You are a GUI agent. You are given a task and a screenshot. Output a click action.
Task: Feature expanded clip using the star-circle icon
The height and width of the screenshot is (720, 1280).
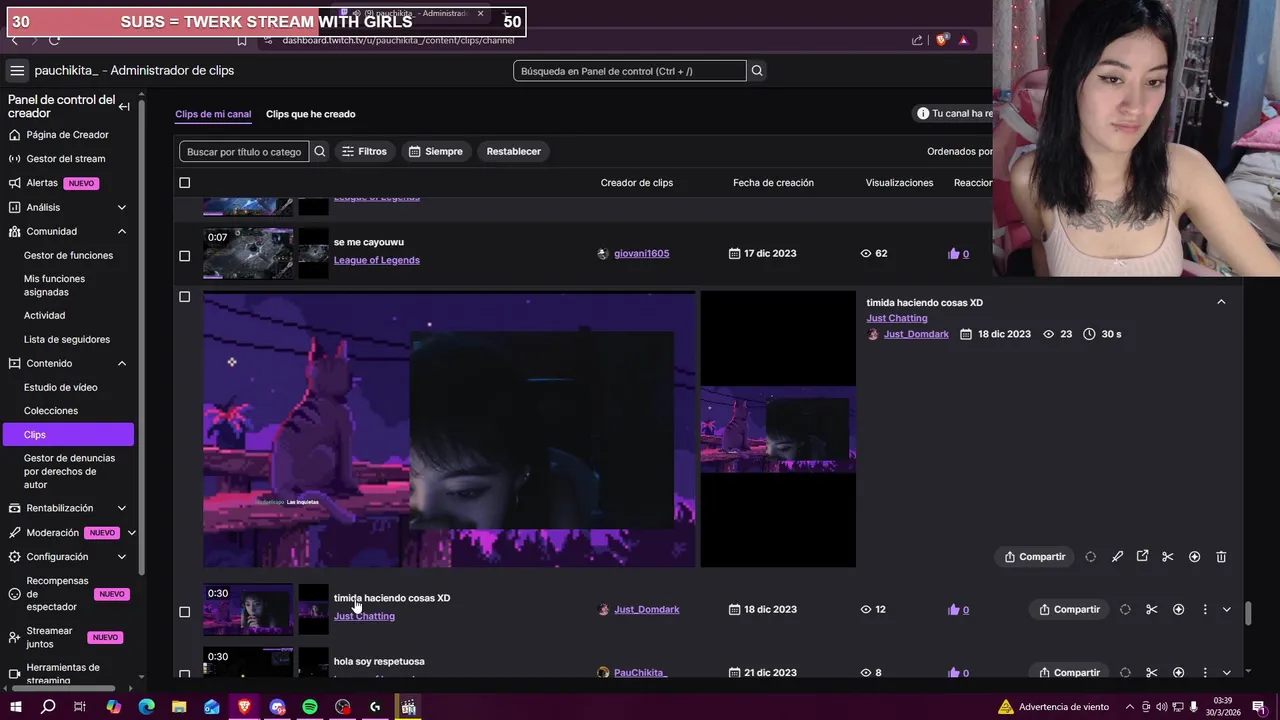(1194, 557)
